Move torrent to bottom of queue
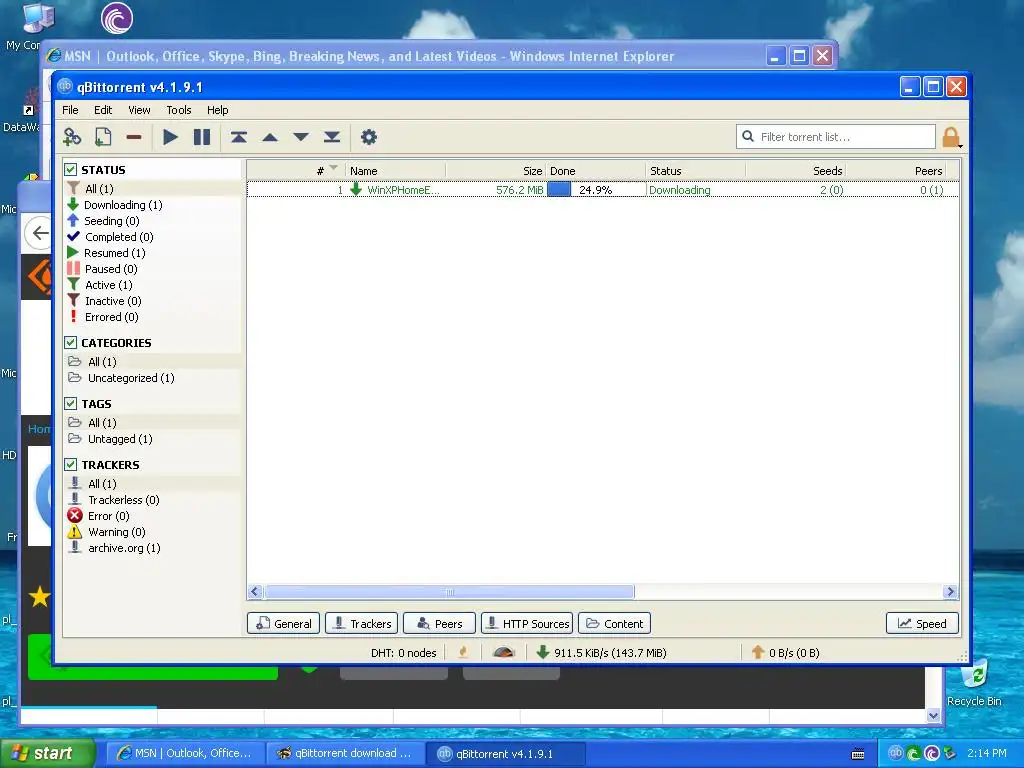The width and height of the screenshot is (1024, 768). pos(332,137)
